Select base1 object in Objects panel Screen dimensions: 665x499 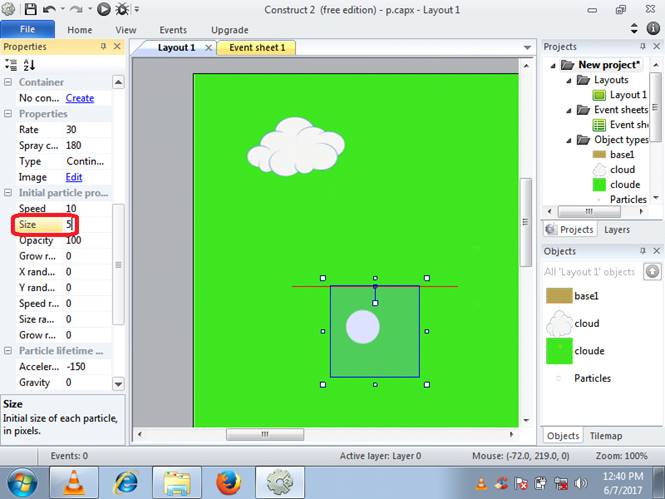point(573,295)
